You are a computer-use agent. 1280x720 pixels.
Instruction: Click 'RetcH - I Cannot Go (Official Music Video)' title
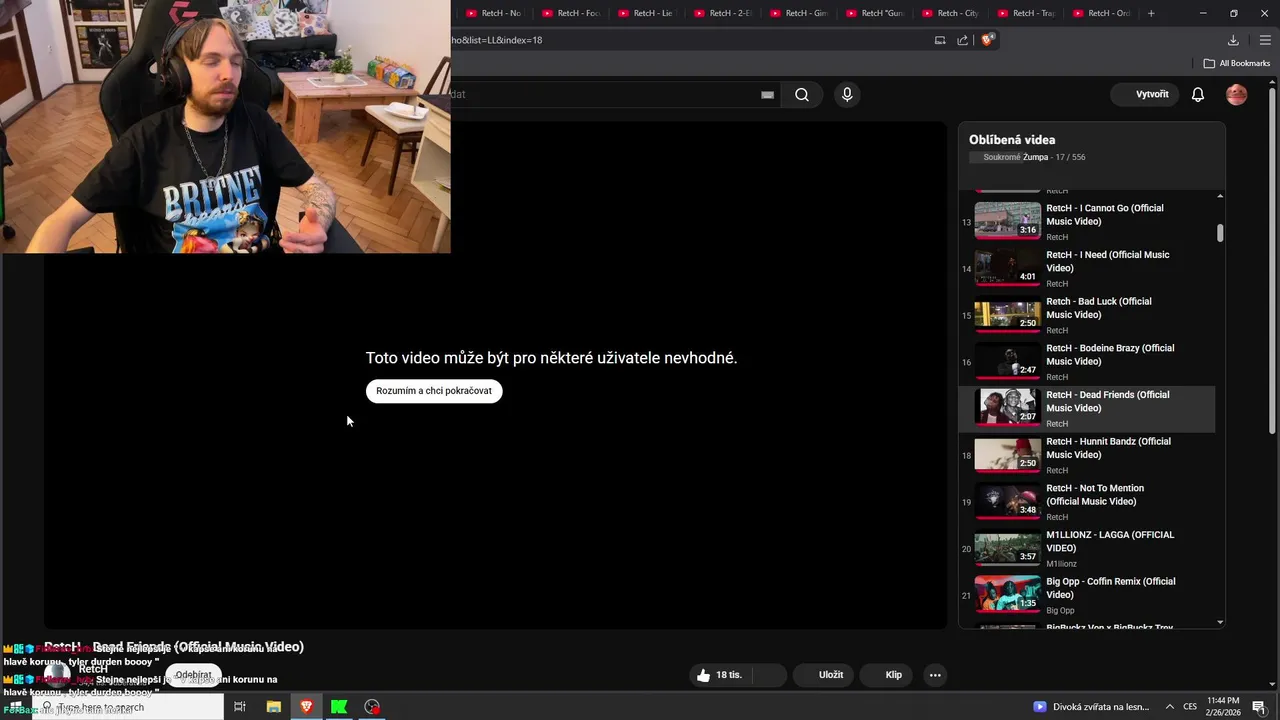pyautogui.click(x=1105, y=215)
